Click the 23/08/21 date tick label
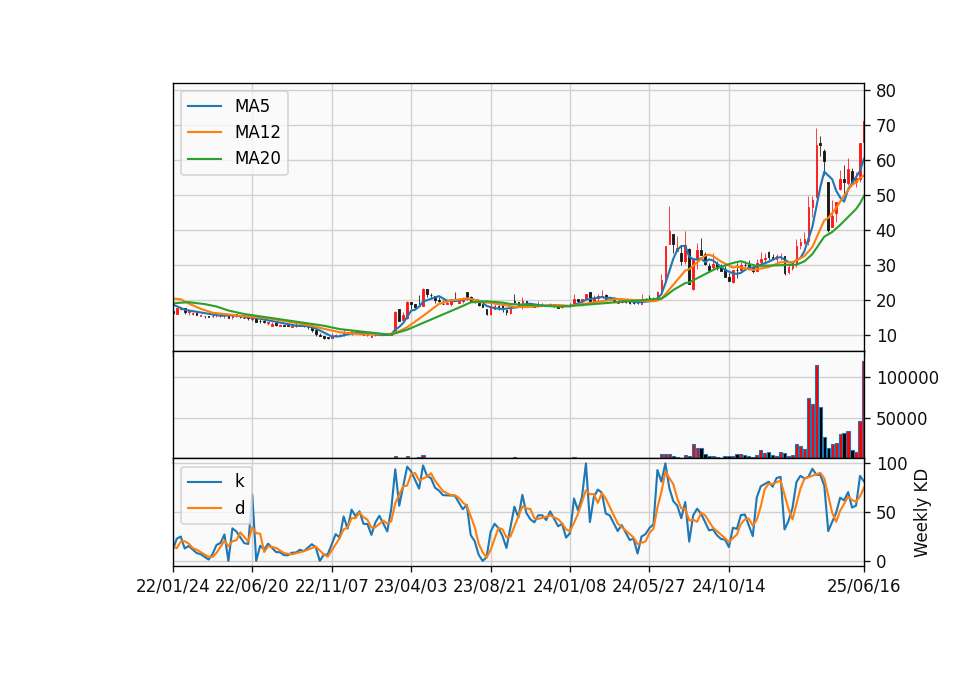 [489, 586]
